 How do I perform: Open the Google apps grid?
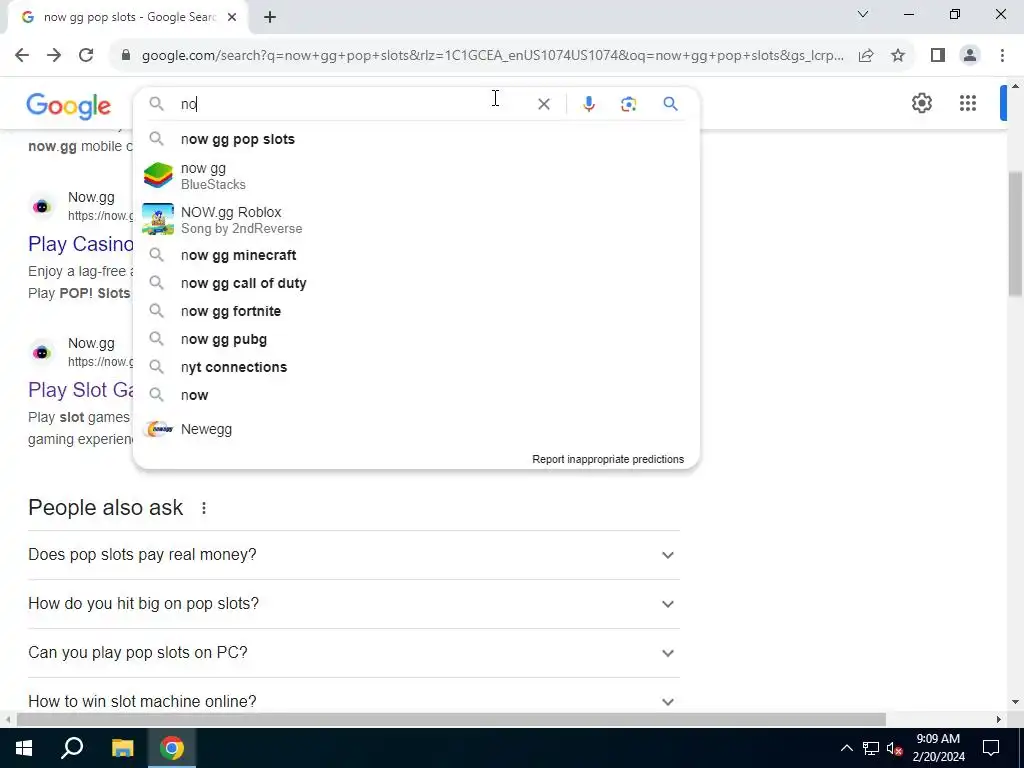968,103
